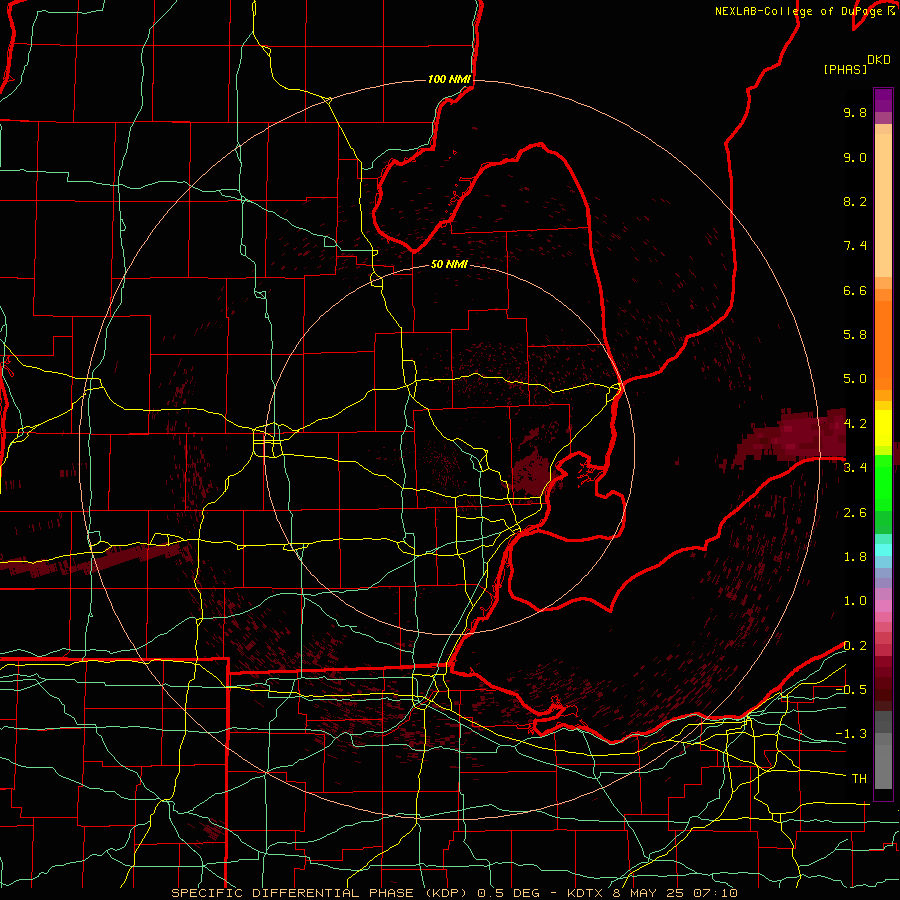900x900 pixels.
Task: Pick the cyan segment of the color bar
Action: [883, 550]
